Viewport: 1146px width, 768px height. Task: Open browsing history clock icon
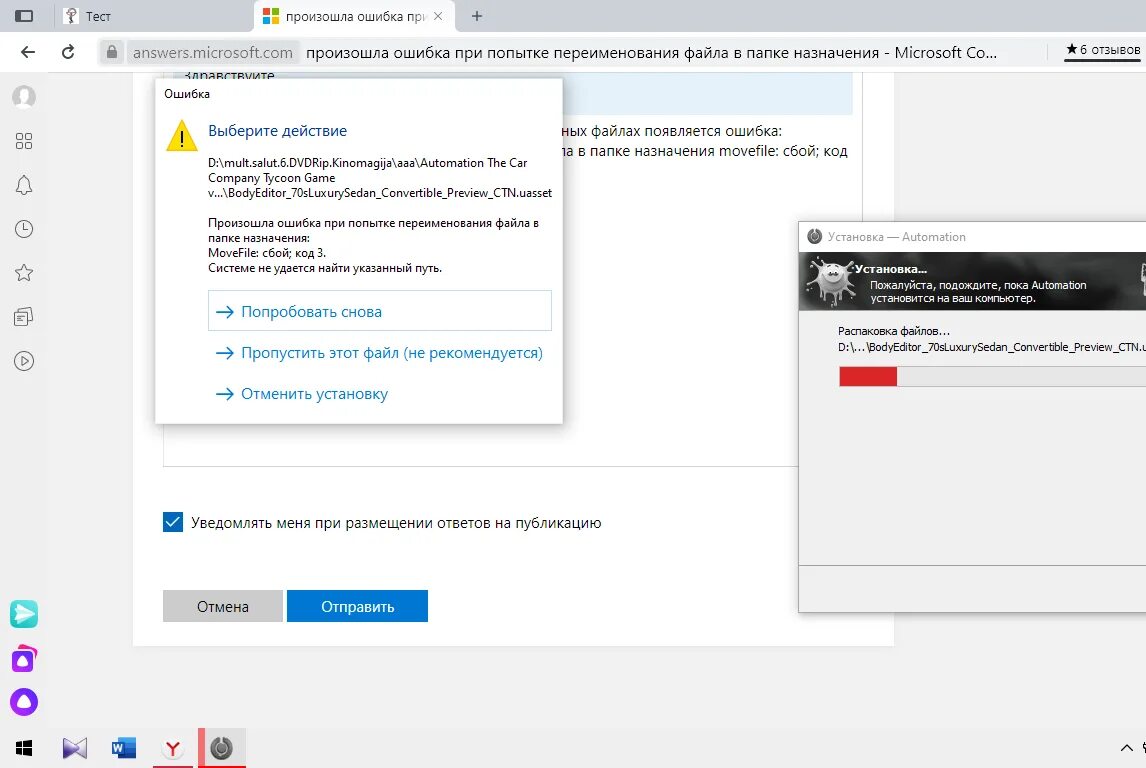tap(24, 229)
